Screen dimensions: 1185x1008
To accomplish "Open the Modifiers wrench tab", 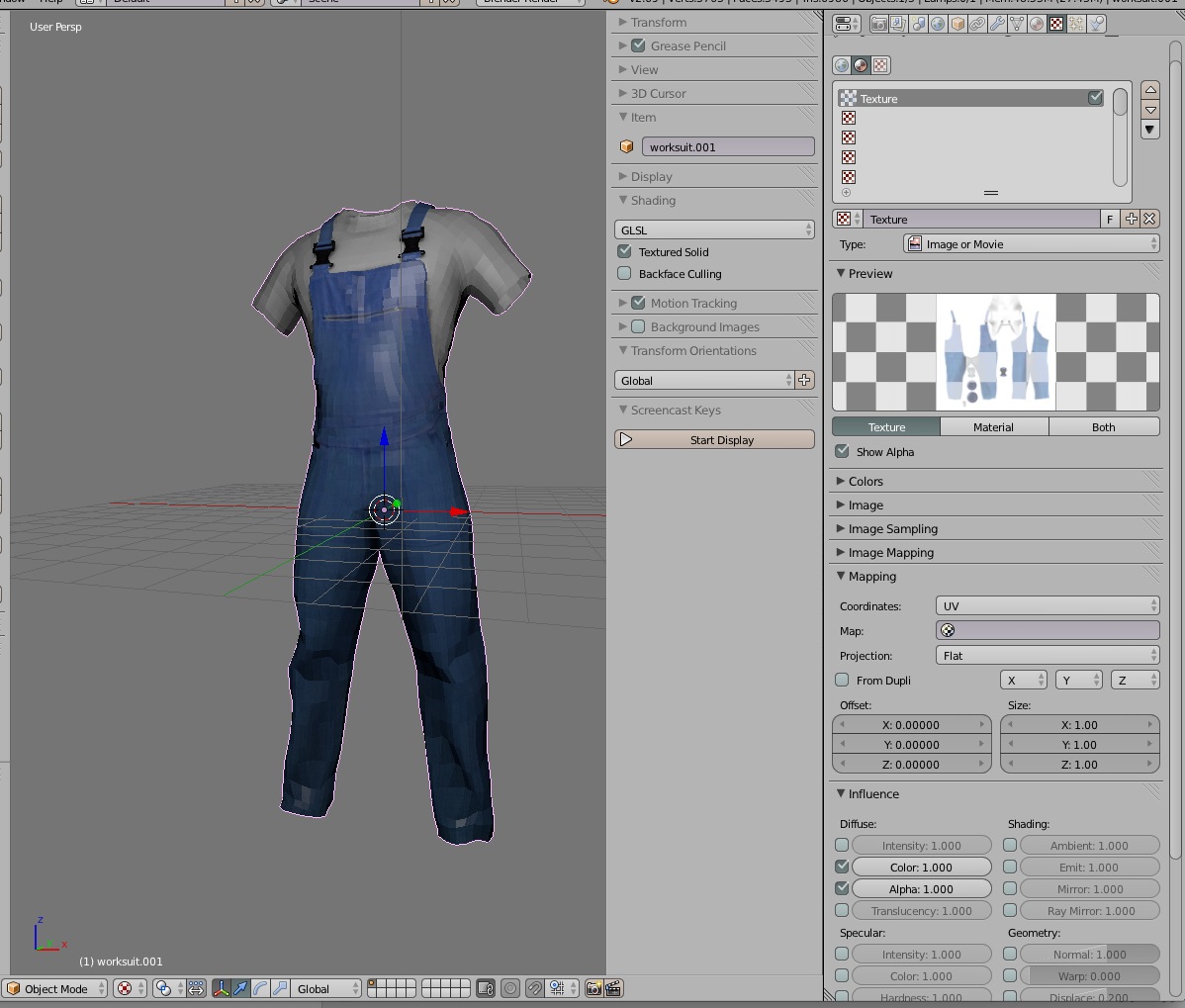I will point(997,24).
